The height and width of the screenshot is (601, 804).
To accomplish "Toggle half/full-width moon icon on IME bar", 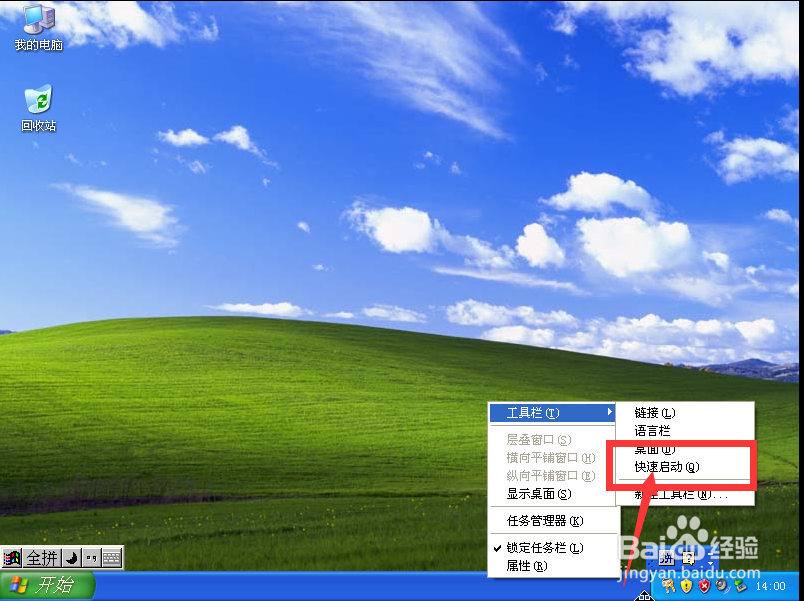I will [x=72, y=557].
